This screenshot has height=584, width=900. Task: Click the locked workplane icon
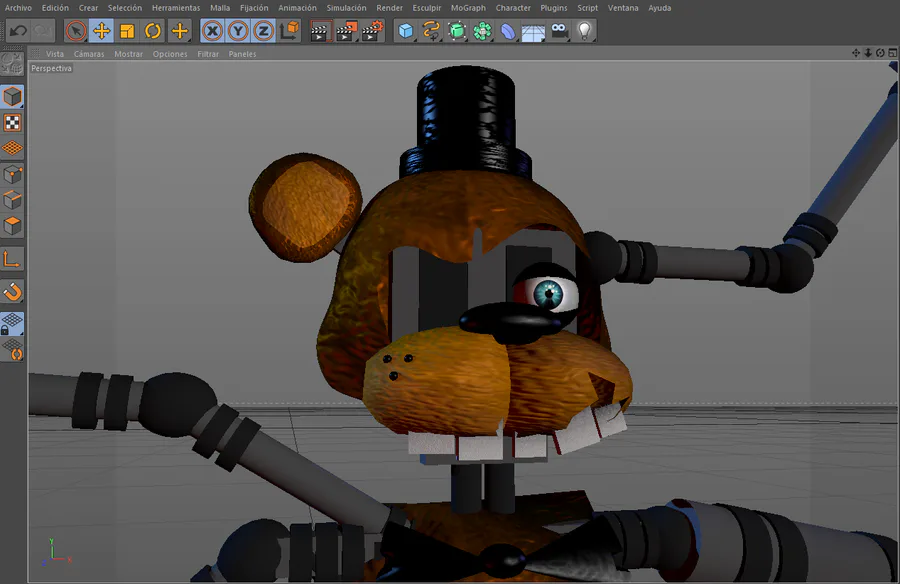coord(12,324)
